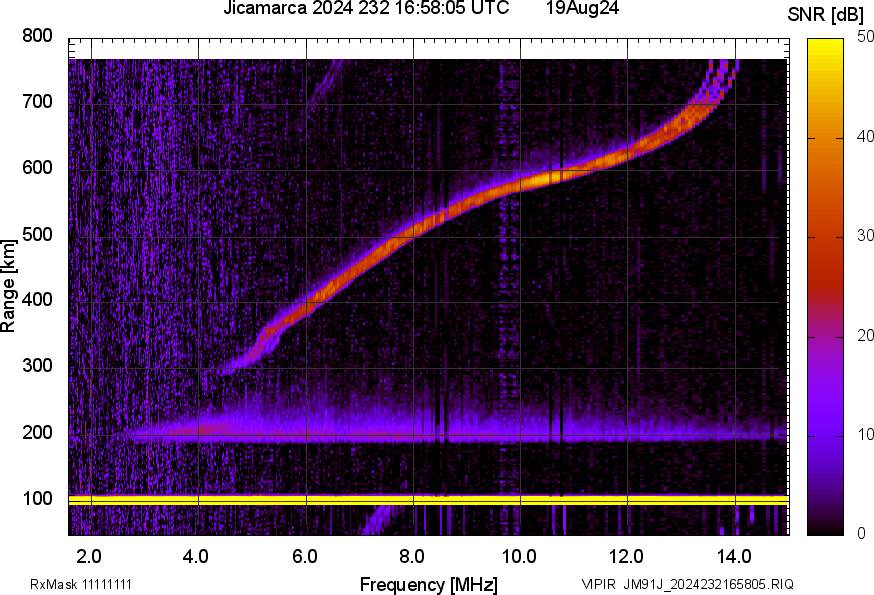Click the RxMask 11111111 label

(x=81, y=584)
